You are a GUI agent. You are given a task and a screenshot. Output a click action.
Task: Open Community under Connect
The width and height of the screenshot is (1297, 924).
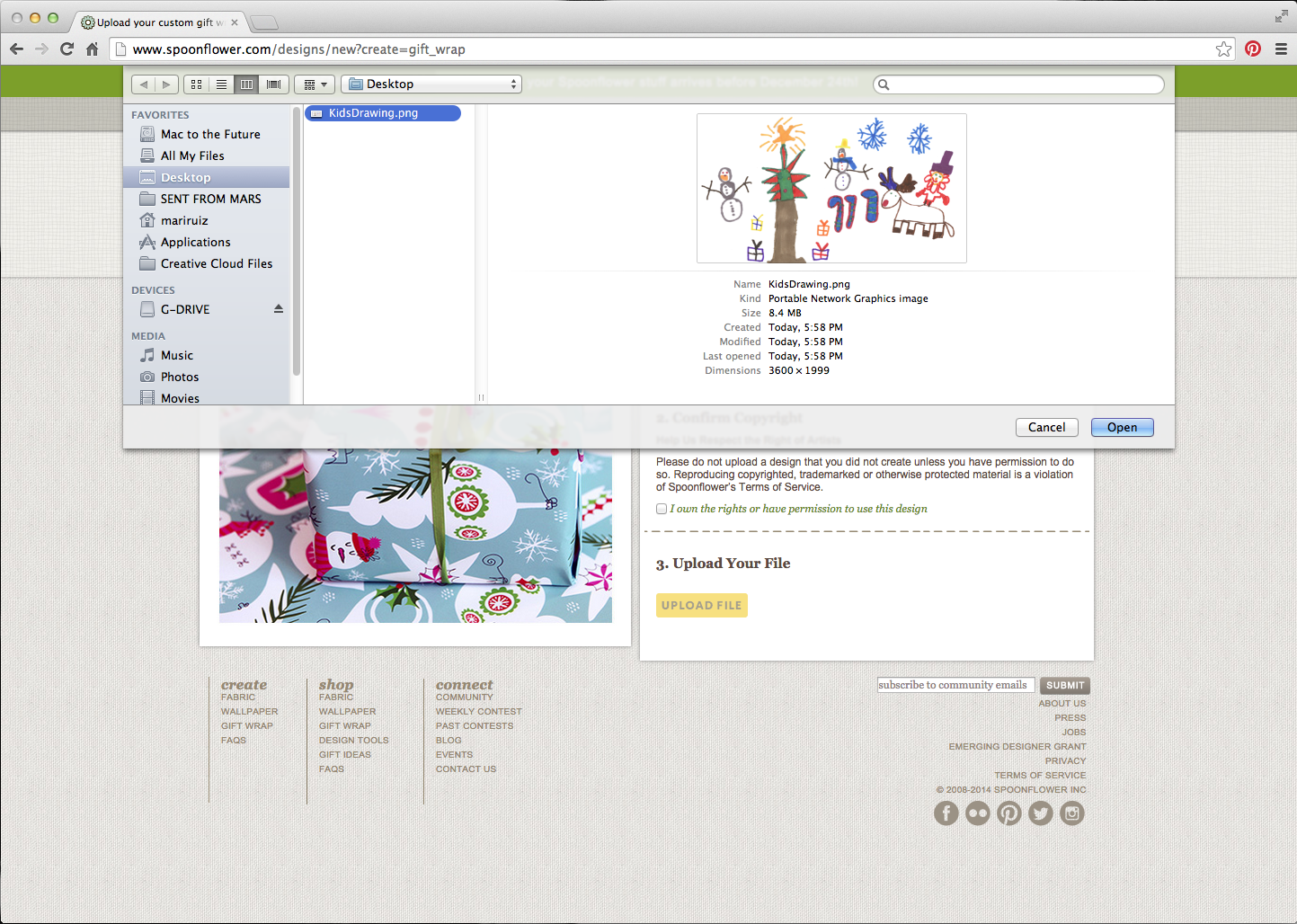tap(465, 697)
